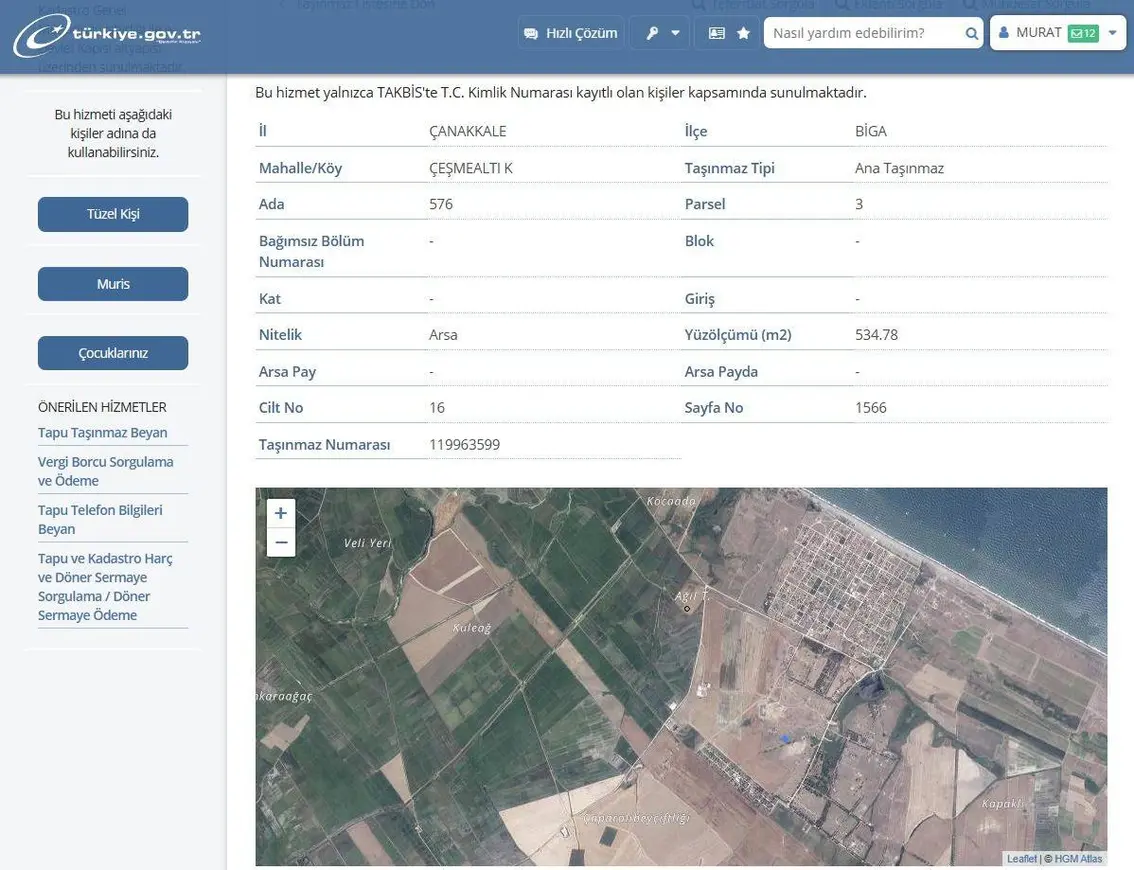Click the Veli Yeri label on map

[x=367, y=542]
